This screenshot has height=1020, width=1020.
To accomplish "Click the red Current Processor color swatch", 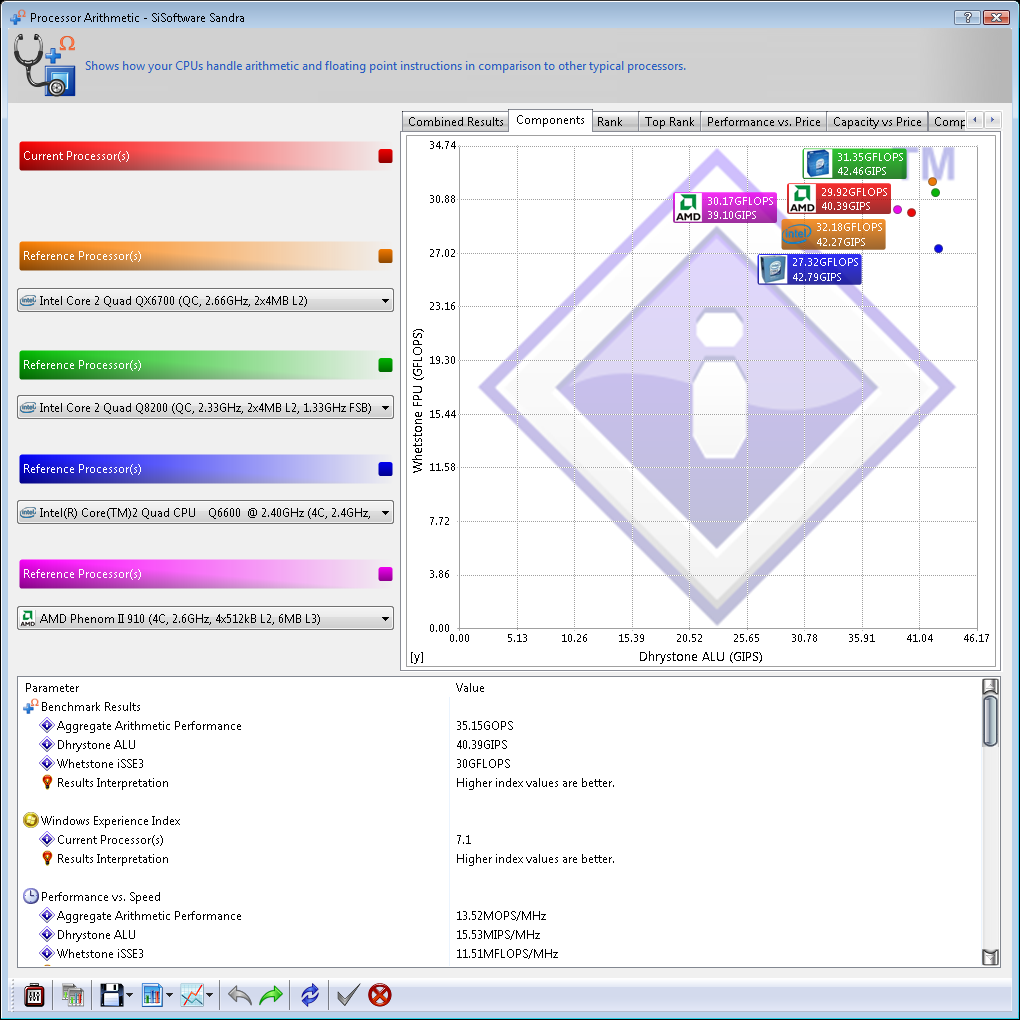I will 385,156.
